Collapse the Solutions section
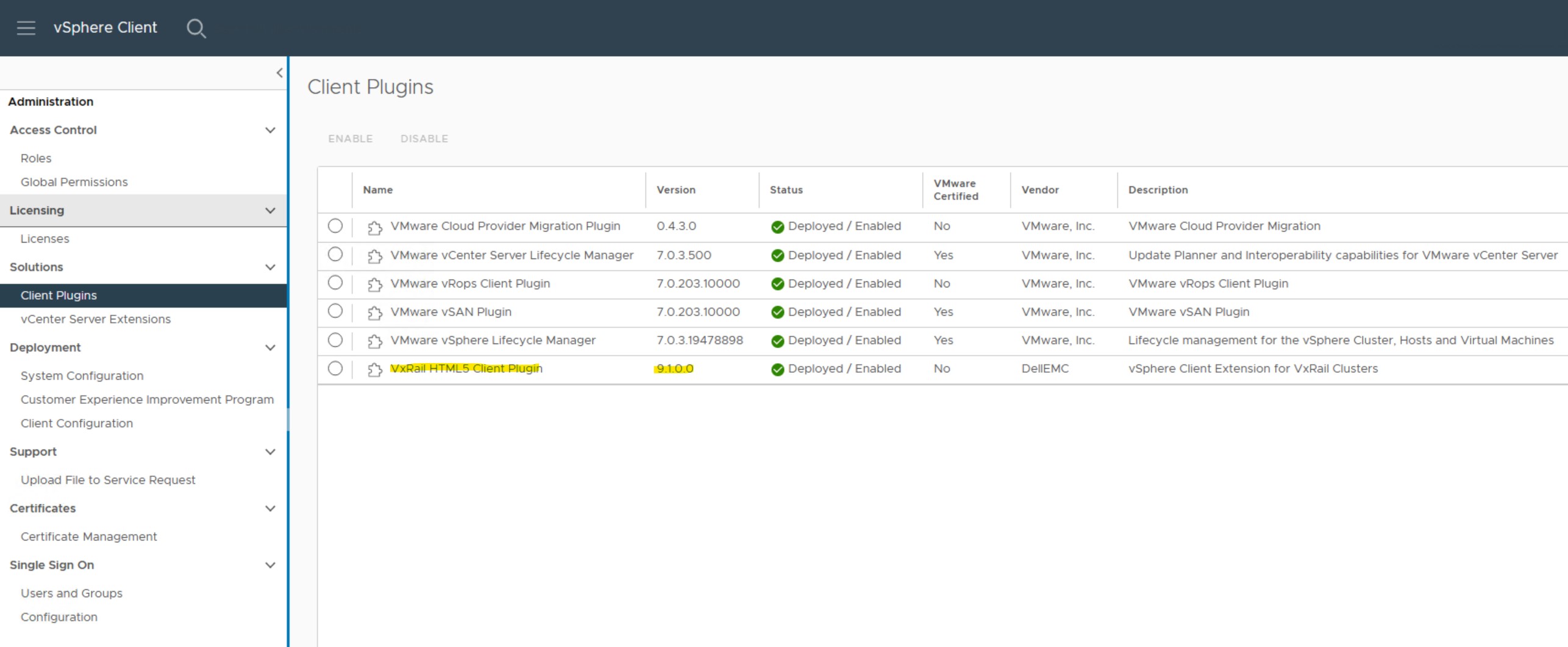This screenshot has height=647, width=1568. pyautogui.click(x=269, y=267)
